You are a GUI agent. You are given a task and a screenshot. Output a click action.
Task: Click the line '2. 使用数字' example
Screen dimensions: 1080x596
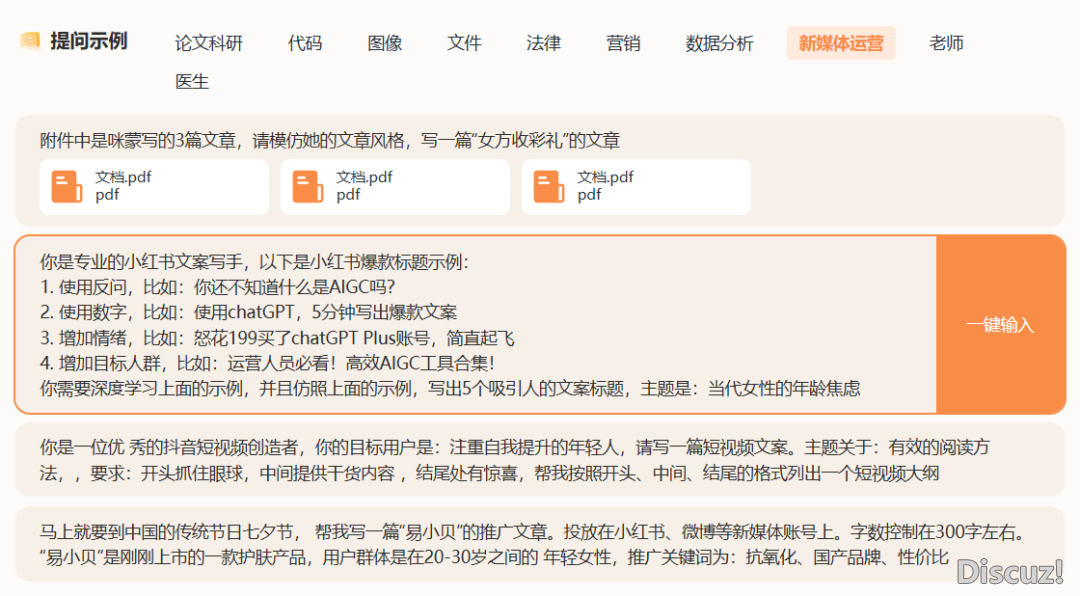248,312
